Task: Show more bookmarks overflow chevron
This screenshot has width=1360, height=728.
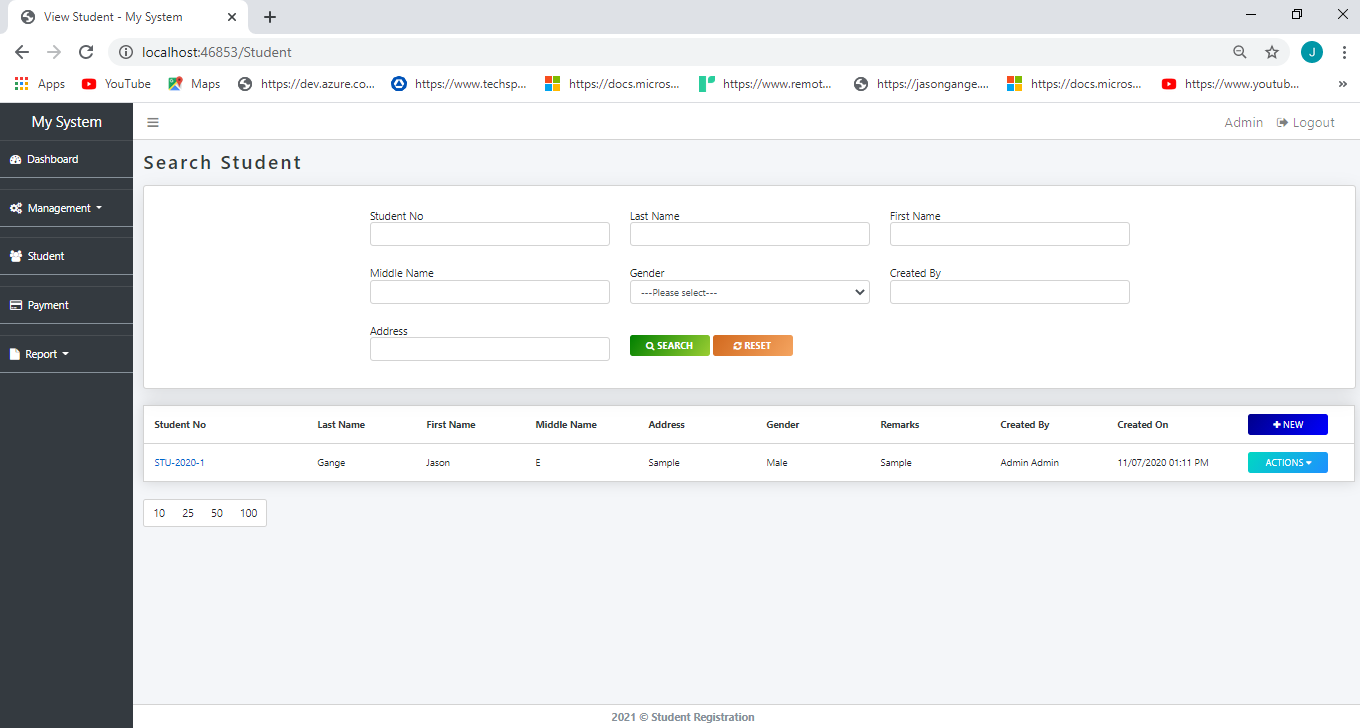Action: (x=1342, y=84)
